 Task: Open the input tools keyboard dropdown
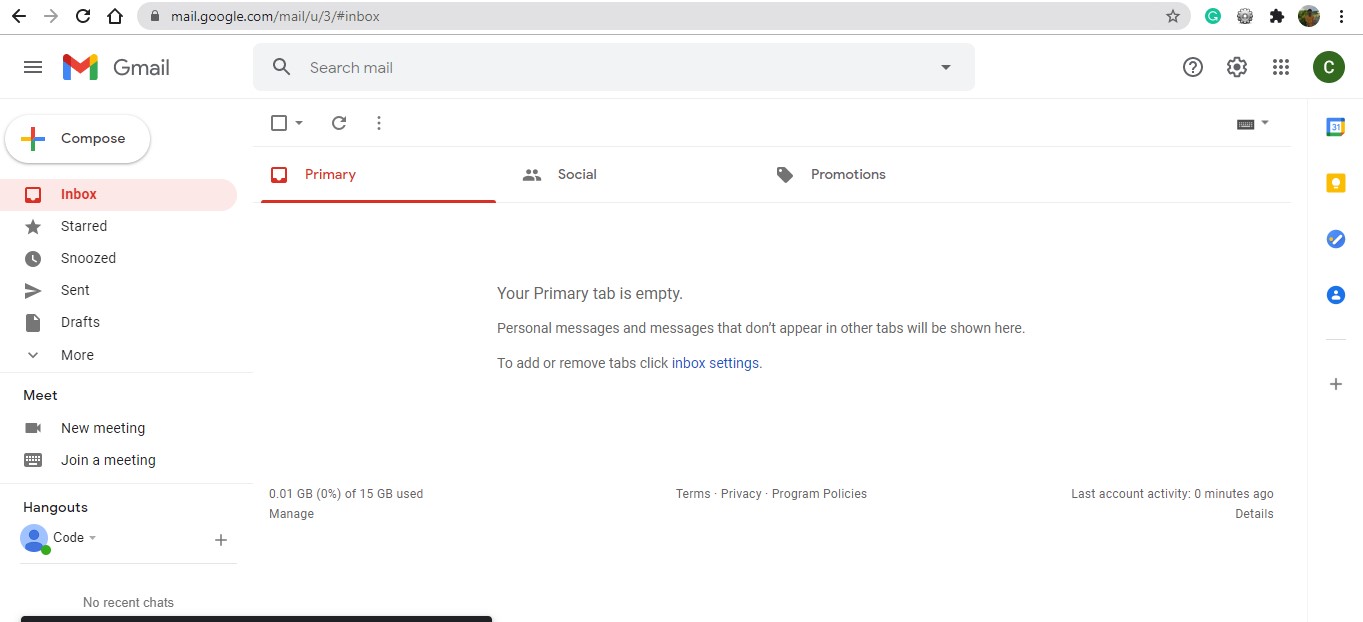click(x=1264, y=123)
